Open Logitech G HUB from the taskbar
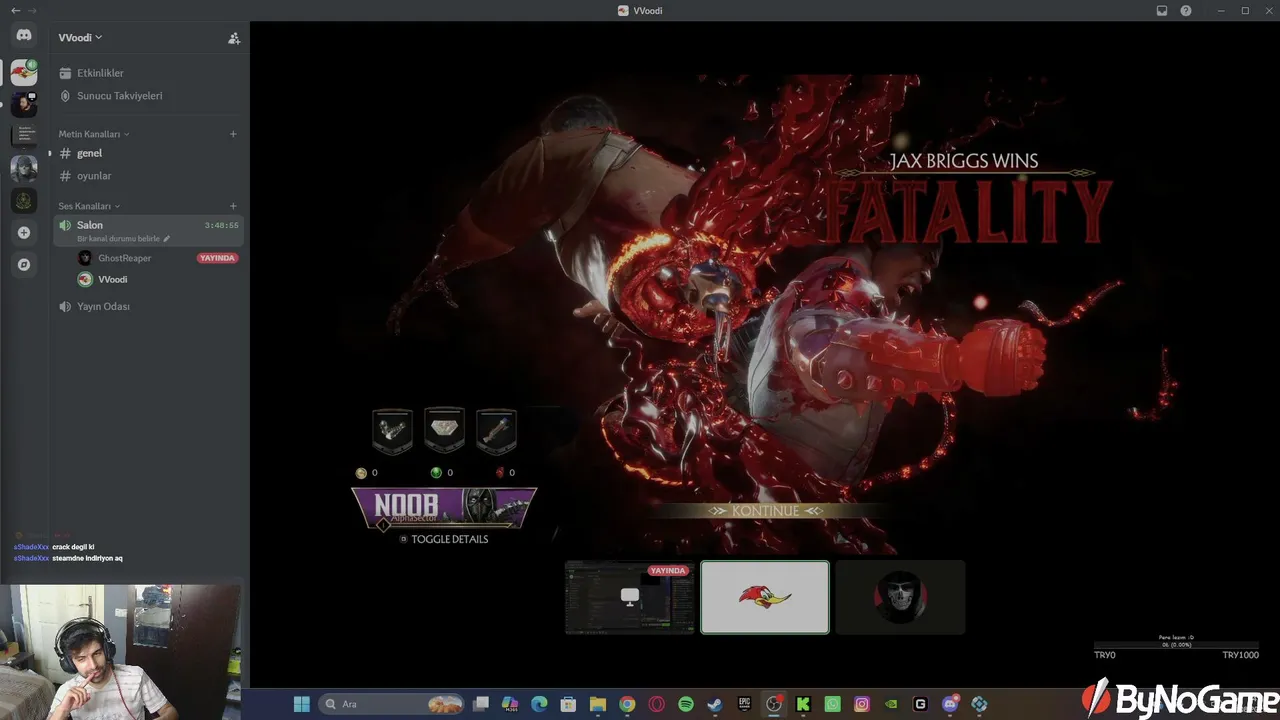This screenshot has width=1280, height=720. 921,704
